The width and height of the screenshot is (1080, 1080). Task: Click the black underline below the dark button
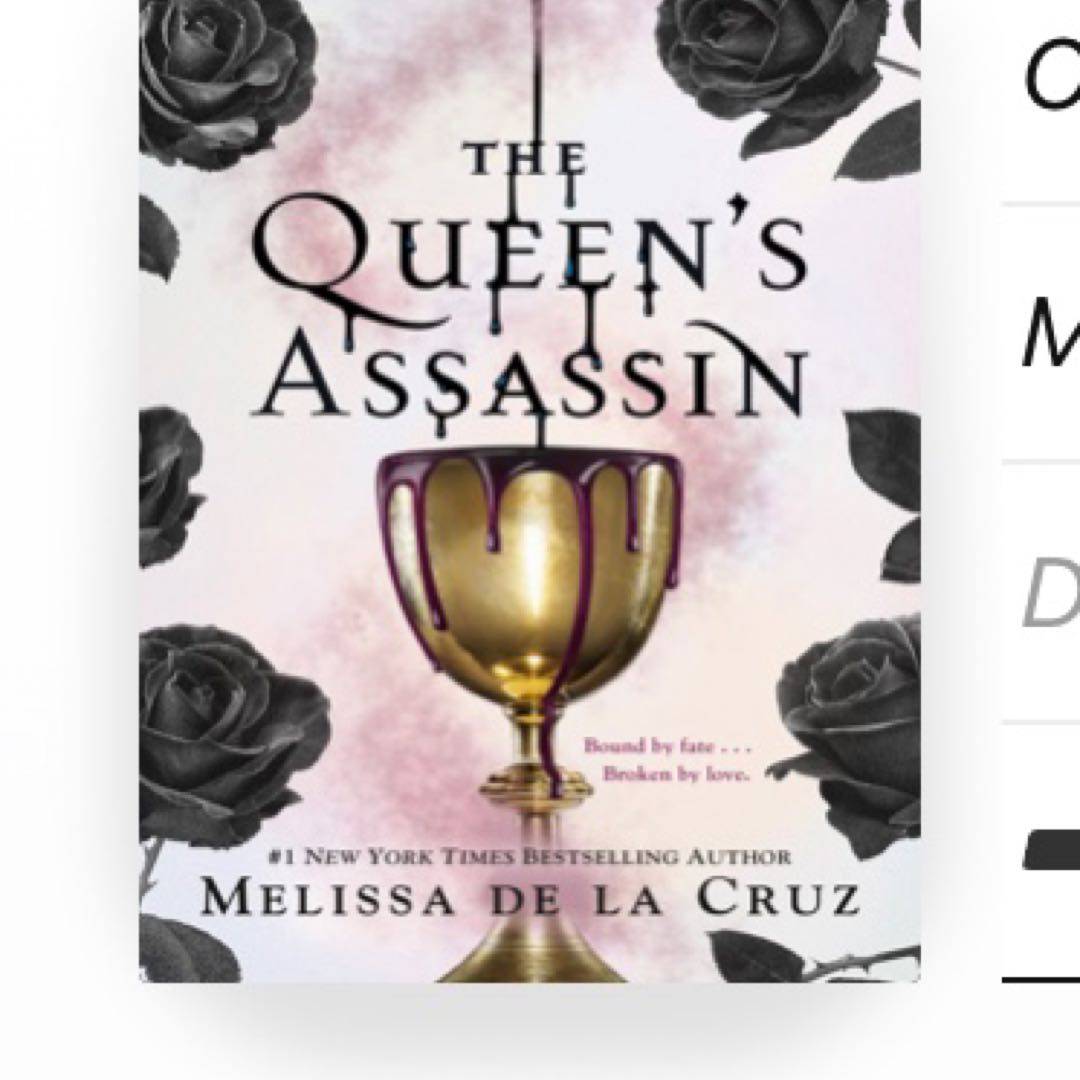1041,979
